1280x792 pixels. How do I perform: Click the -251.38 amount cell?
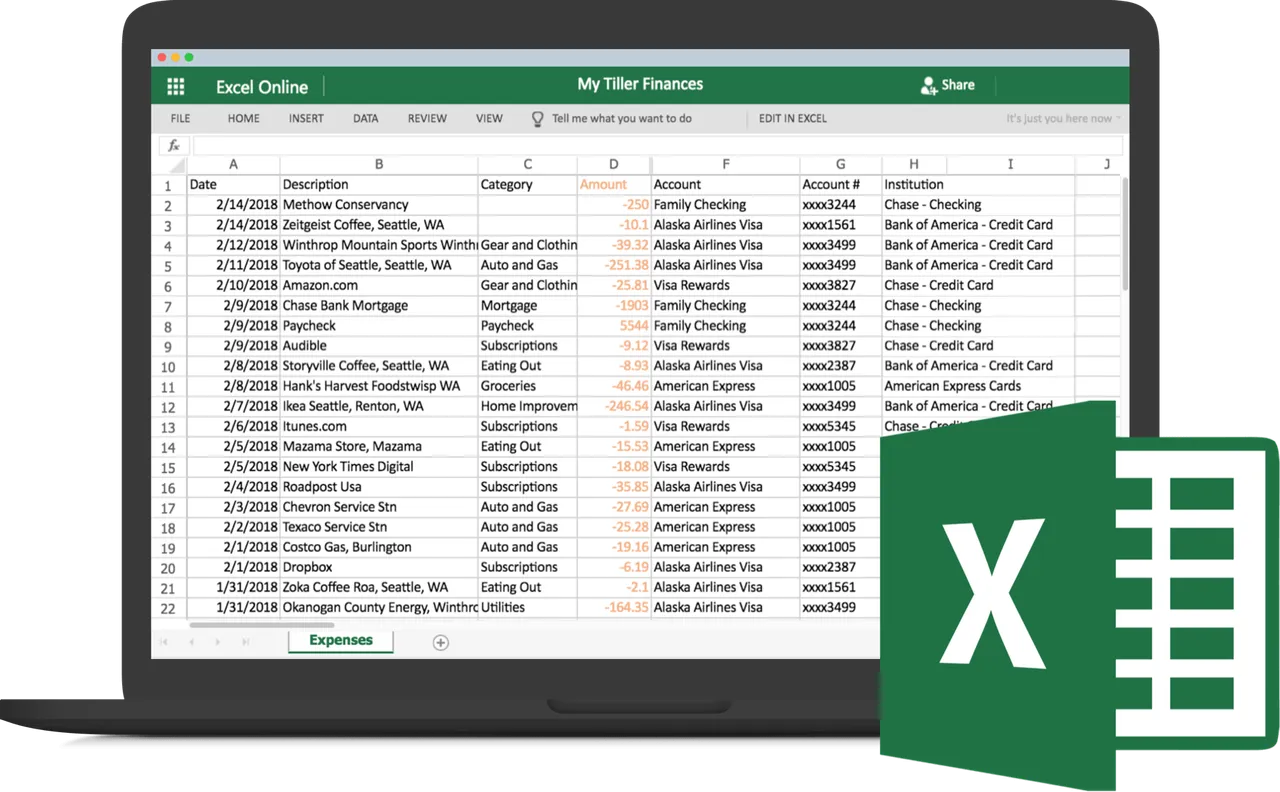tap(613, 265)
